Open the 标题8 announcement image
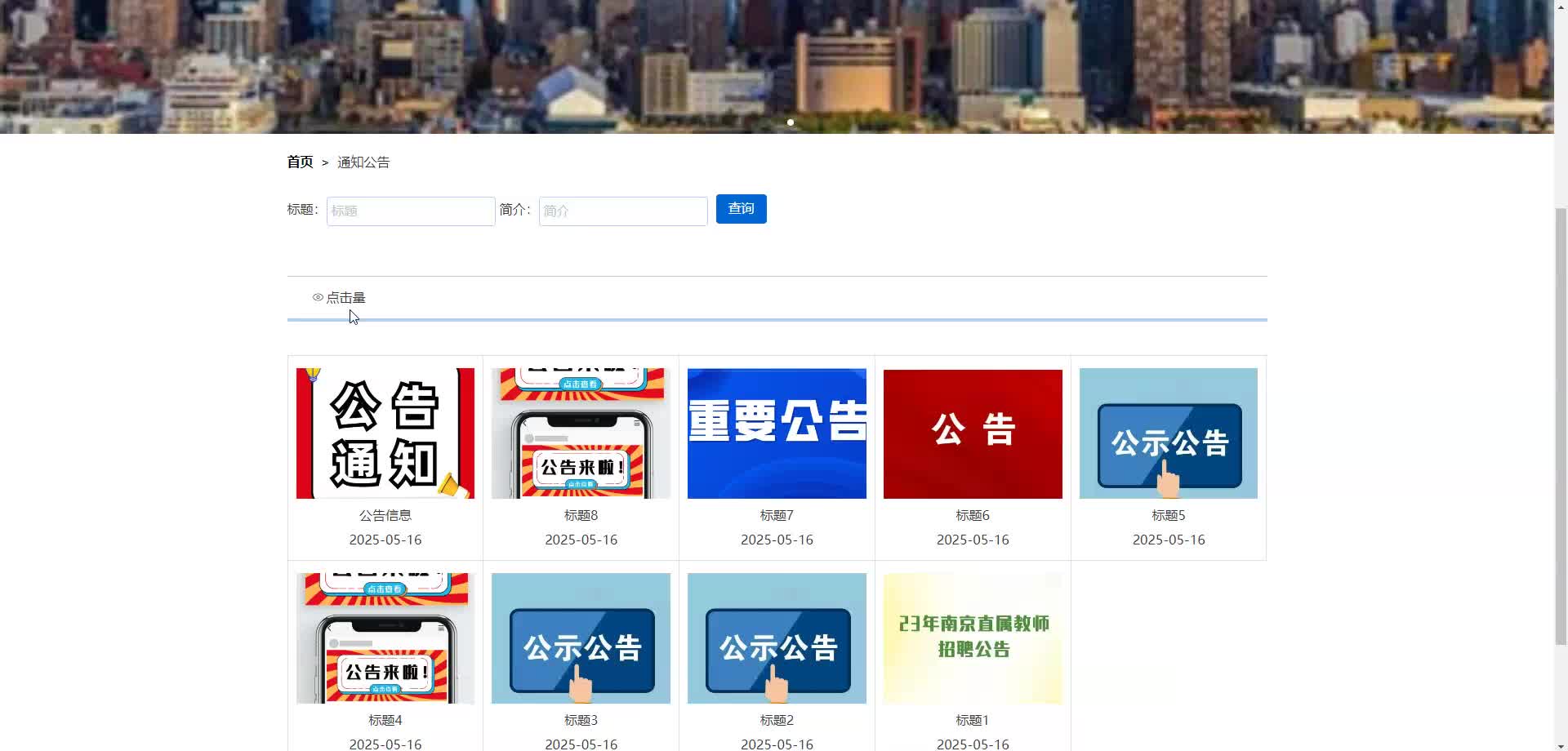This screenshot has height=751, width=1568. 581,433
